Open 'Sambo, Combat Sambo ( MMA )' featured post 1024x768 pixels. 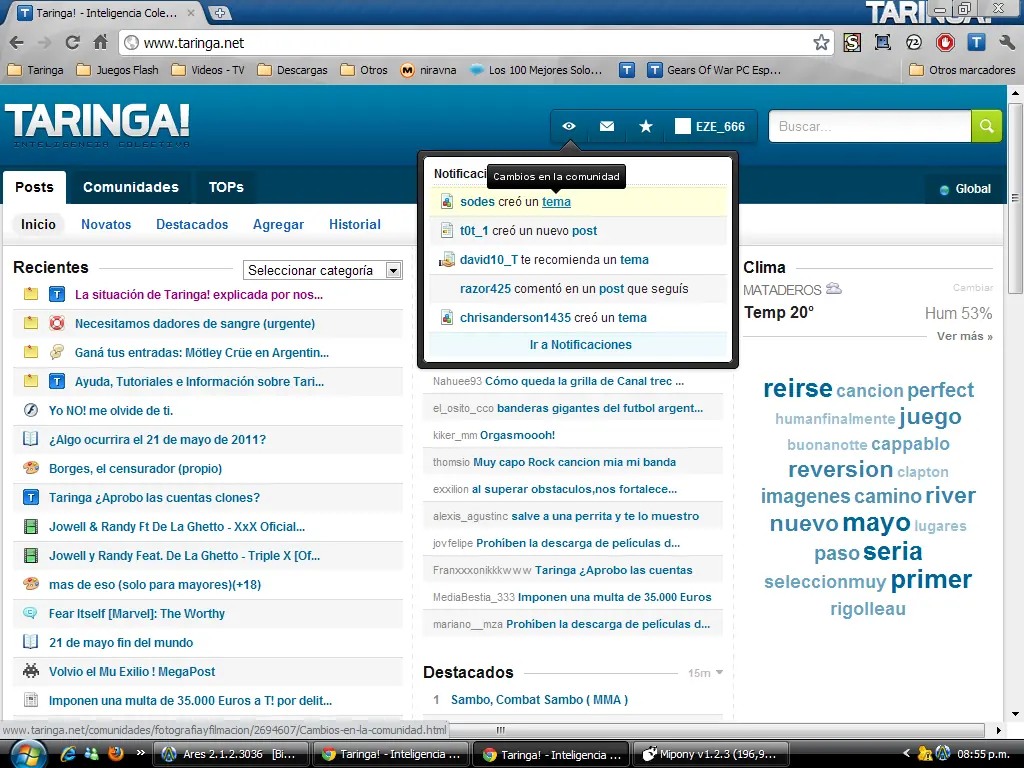click(539, 700)
